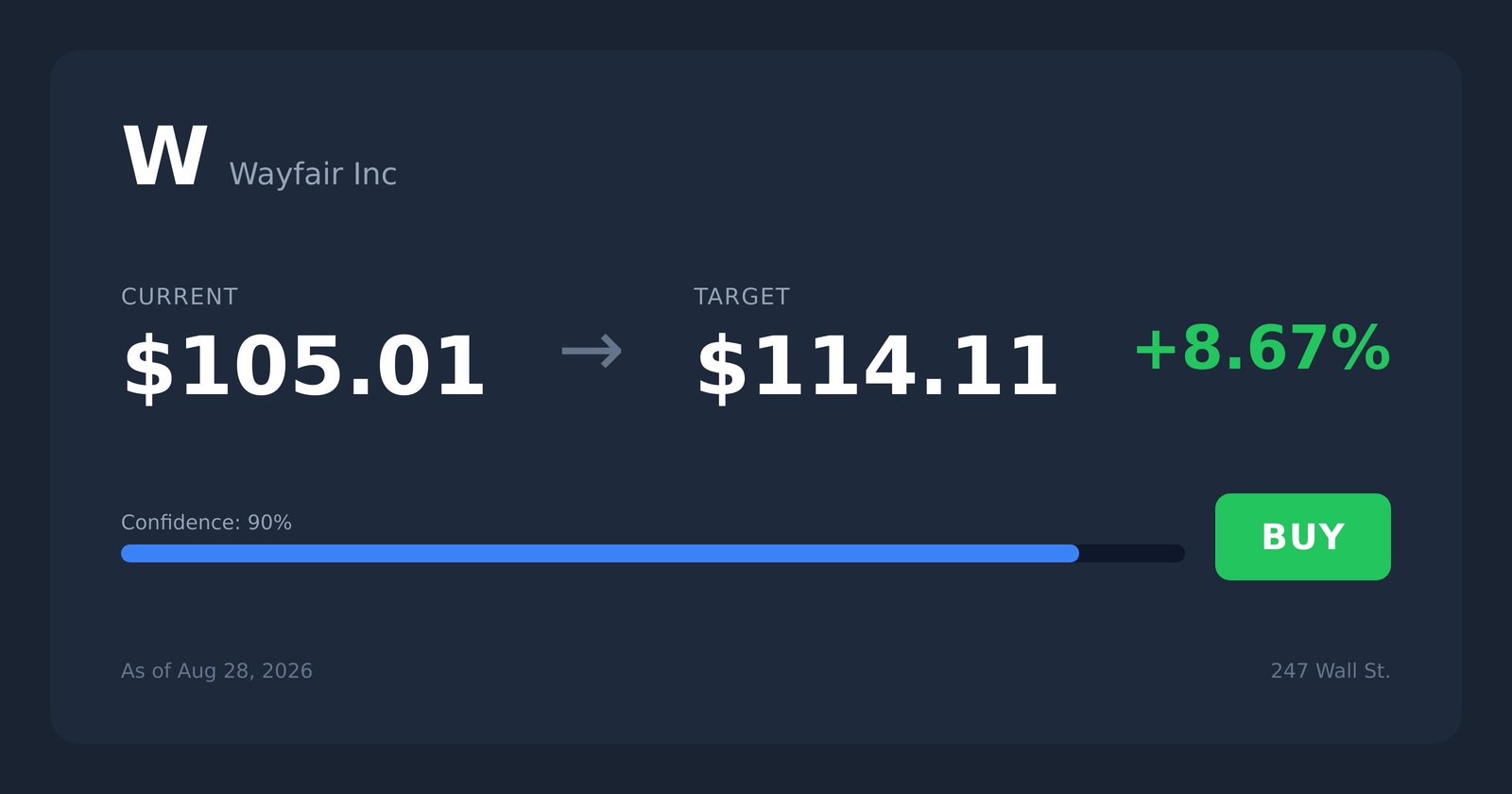Click the As of Aug 28, 2026 date
This screenshot has height=794, width=1512.
click(216, 671)
